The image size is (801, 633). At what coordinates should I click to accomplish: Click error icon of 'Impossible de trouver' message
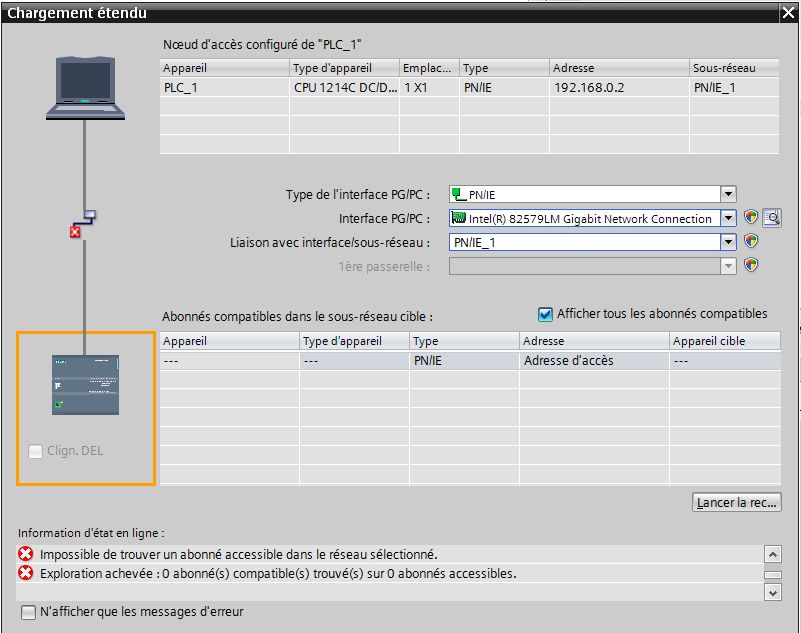(27, 554)
